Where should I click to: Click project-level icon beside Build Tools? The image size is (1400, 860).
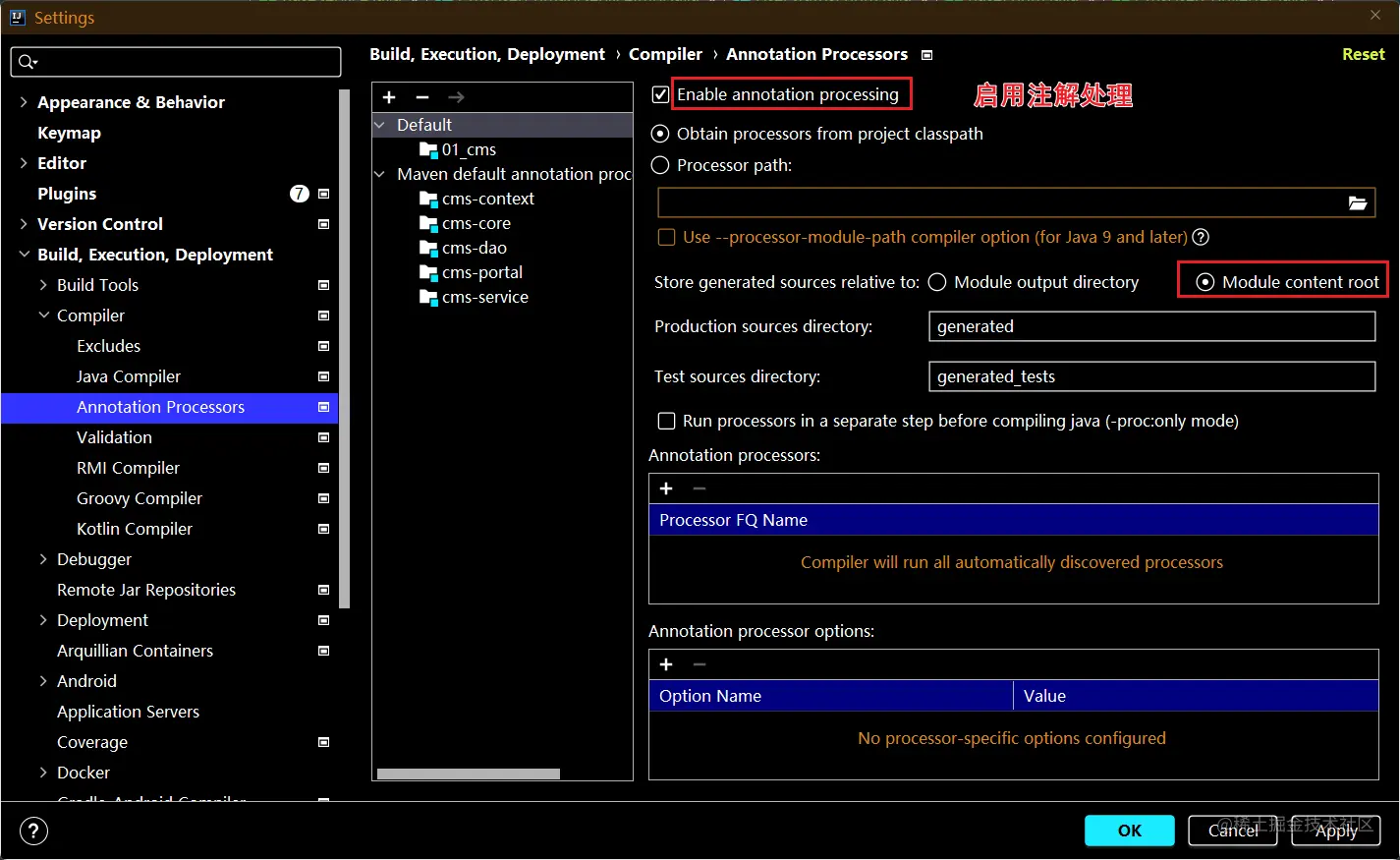(x=324, y=285)
